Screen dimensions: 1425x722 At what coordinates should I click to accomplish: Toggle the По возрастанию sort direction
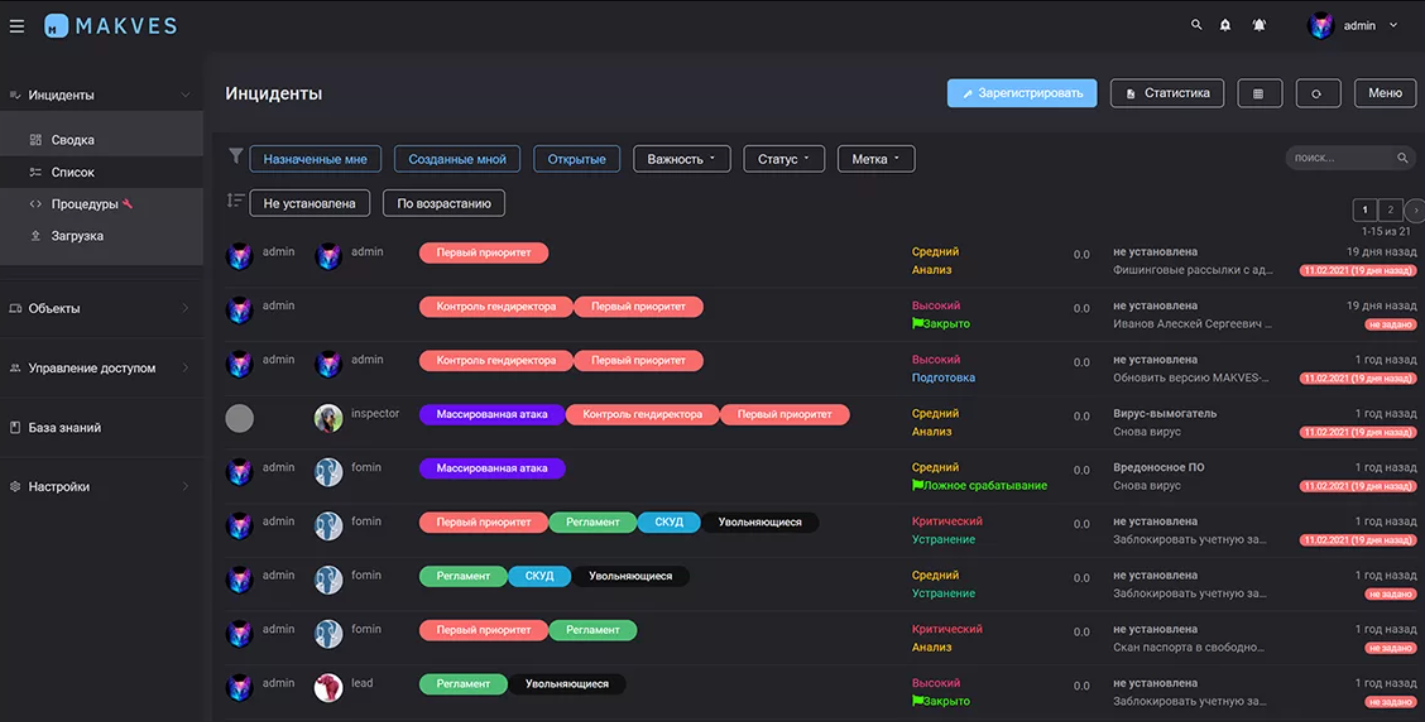point(444,203)
